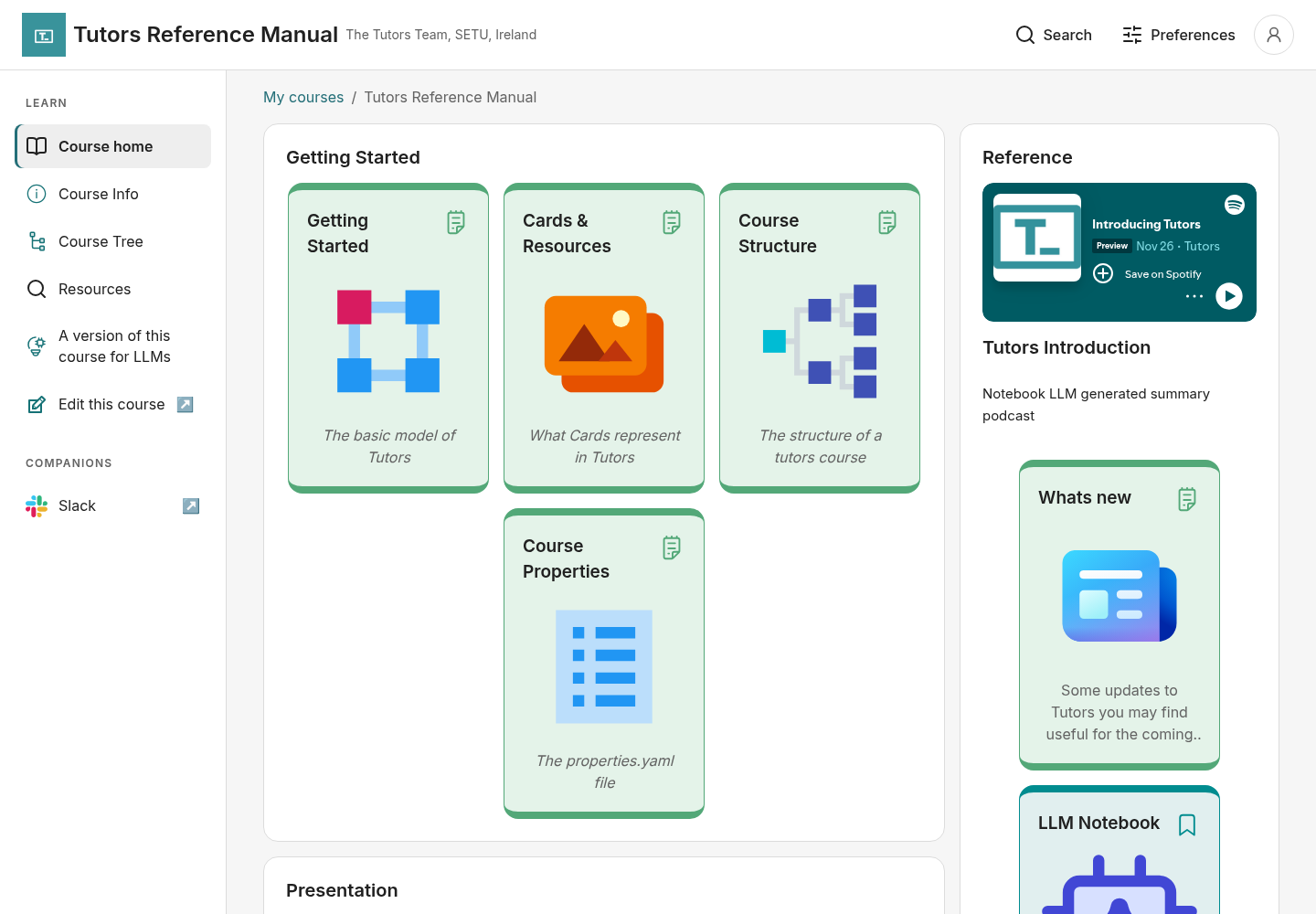Open the Course Properties card
Viewport: 1316px width, 914px height.
pyautogui.click(x=604, y=664)
